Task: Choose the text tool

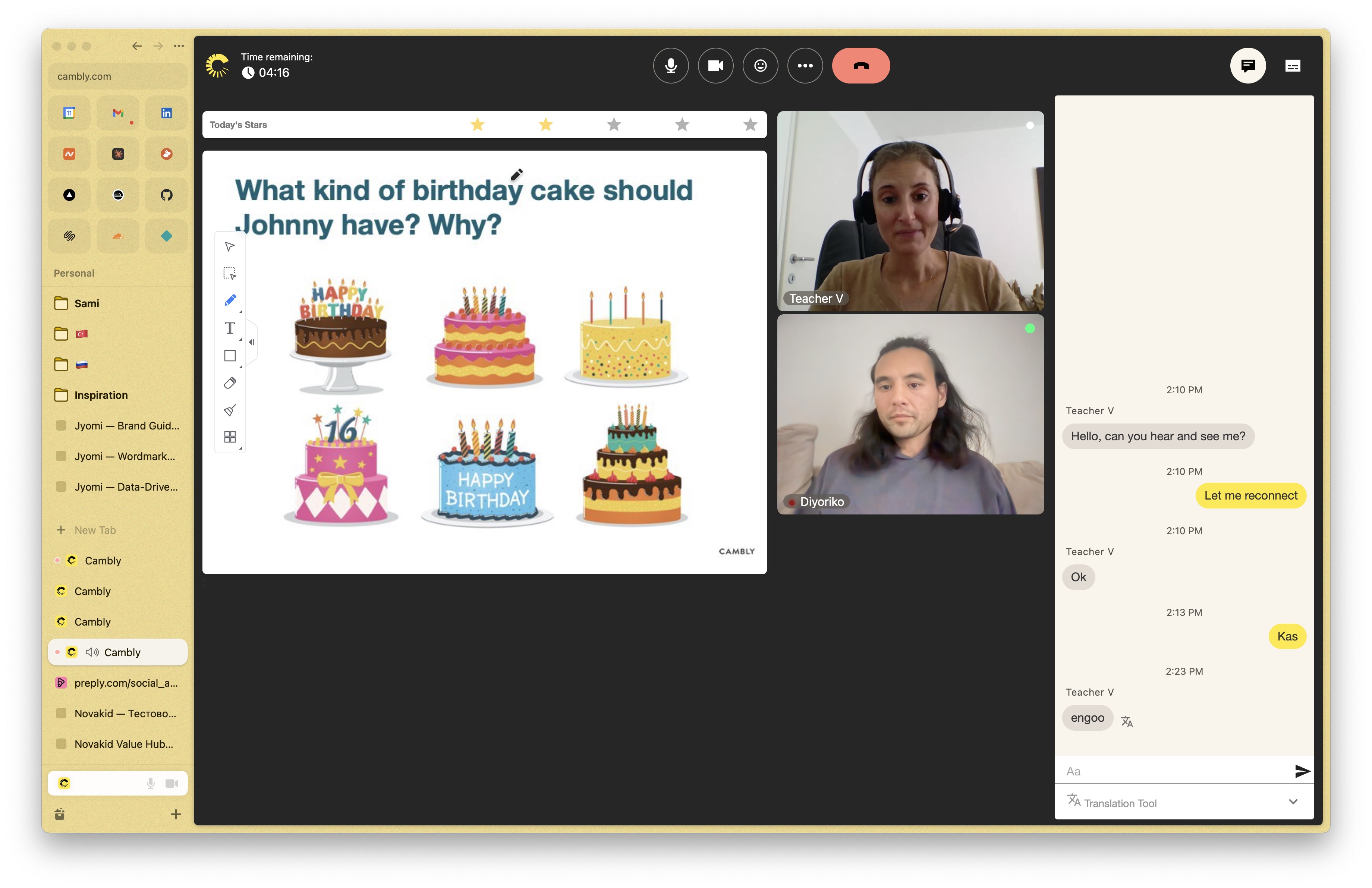Action: tap(229, 328)
